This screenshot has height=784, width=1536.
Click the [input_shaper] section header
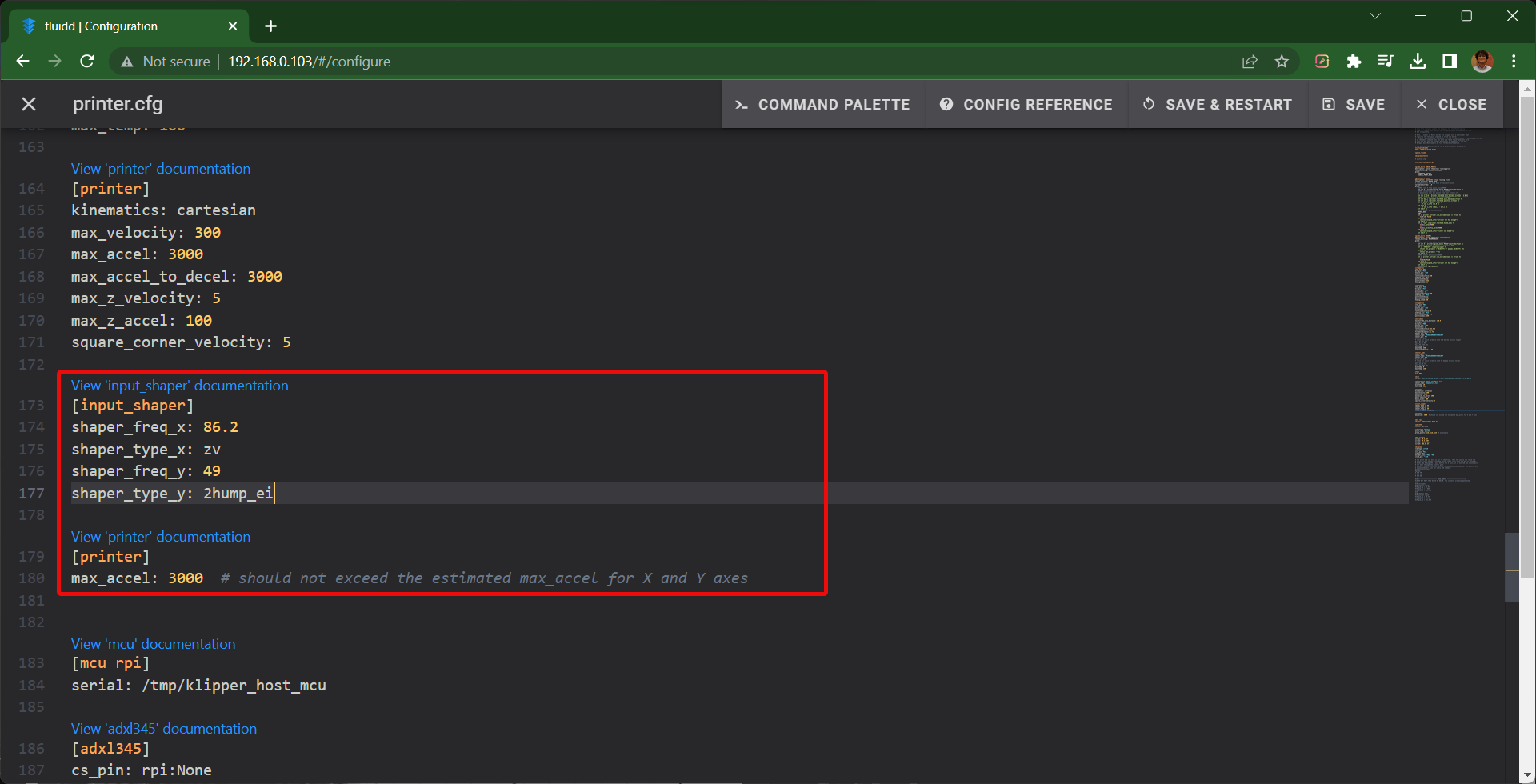click(132, 406)
